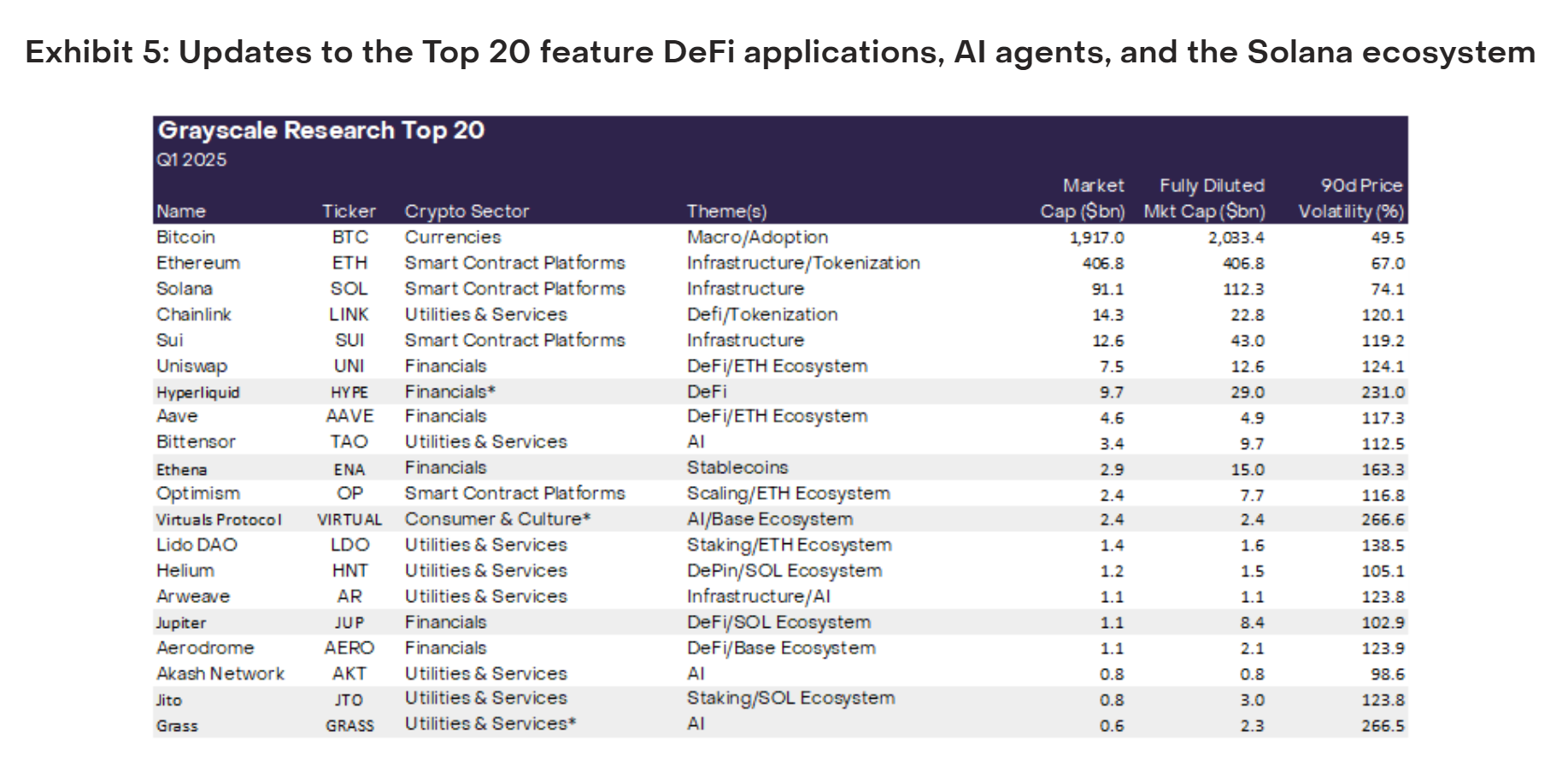Click the Market Cap ($bn) column header
1568x773 pixels.
pyautogui.click(x=1083, y=198)
